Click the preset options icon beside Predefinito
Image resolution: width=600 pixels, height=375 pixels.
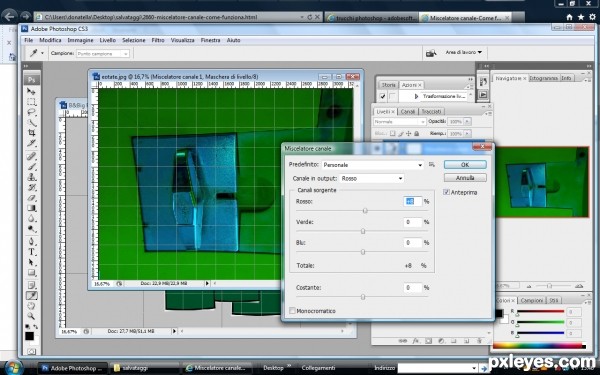(432, 165)
